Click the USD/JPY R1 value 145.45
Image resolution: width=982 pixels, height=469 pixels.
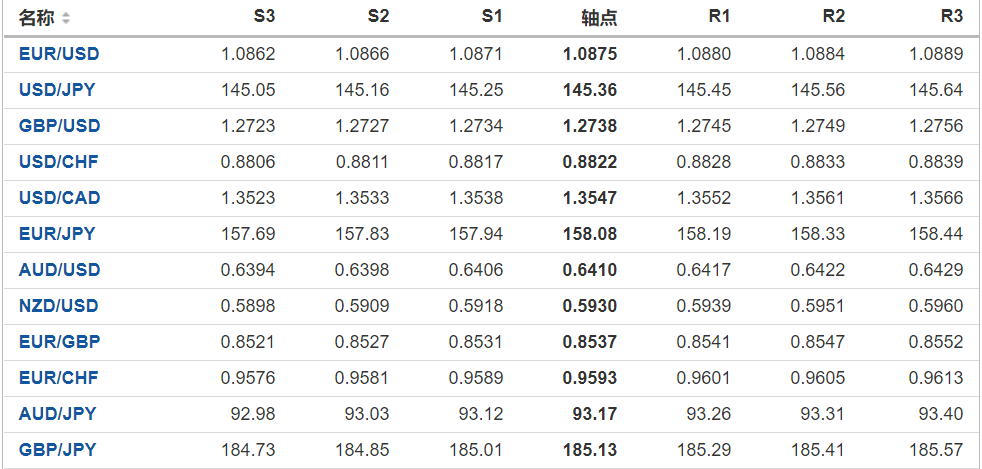(703, 90)
